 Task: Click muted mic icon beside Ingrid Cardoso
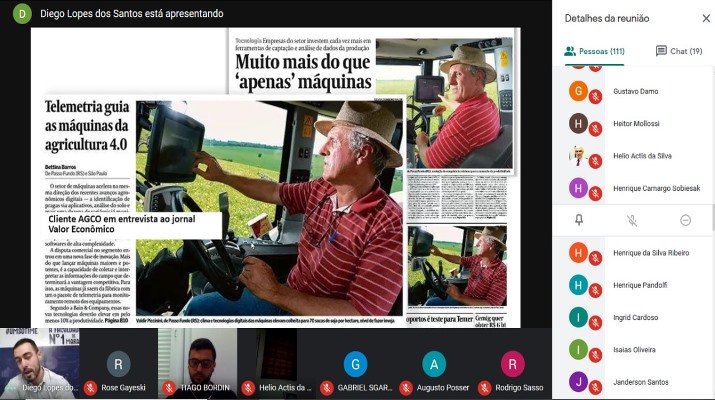(x=595, y=323)
